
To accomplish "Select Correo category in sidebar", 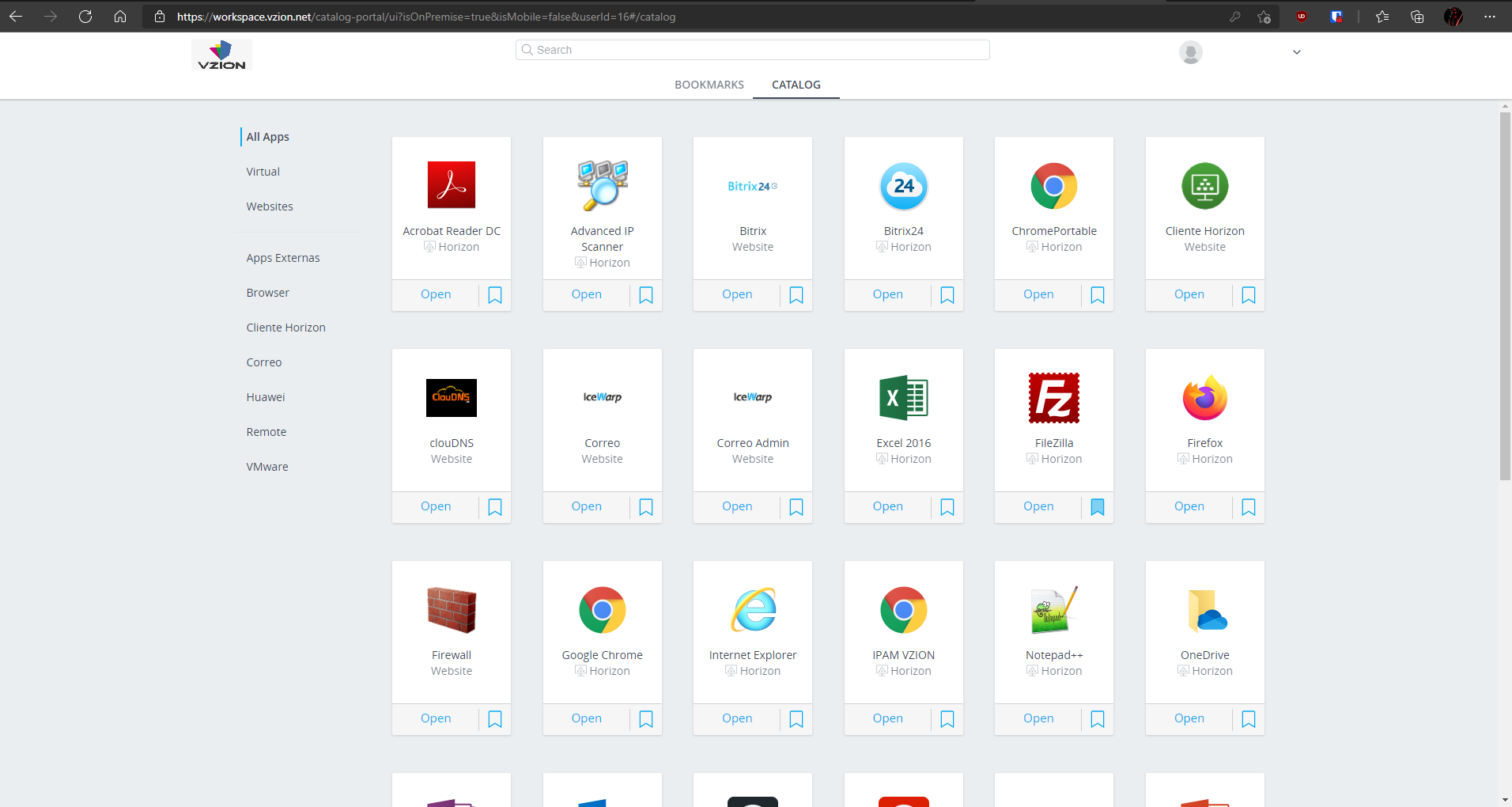I will [x=264, y=362].
